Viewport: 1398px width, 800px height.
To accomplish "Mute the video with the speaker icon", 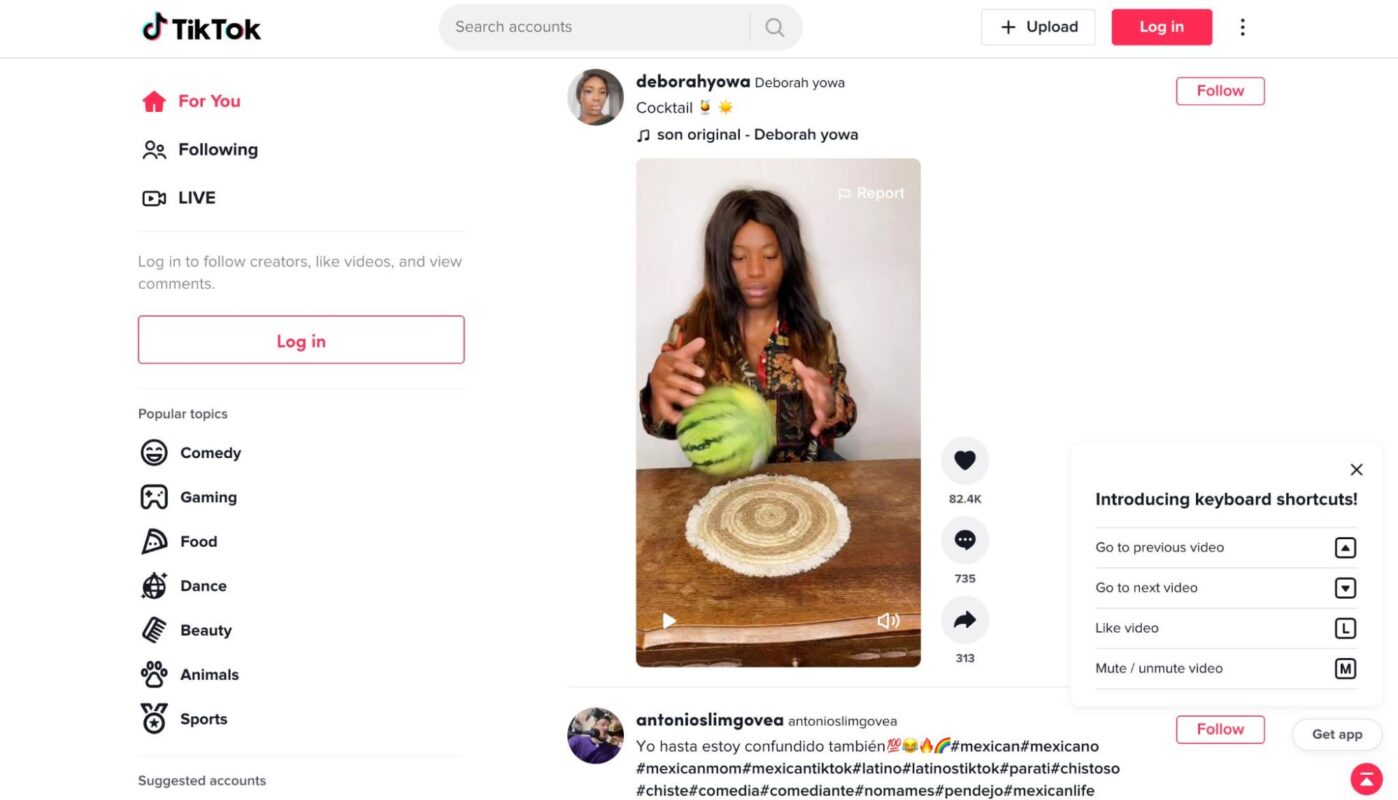I will [888, 621].
